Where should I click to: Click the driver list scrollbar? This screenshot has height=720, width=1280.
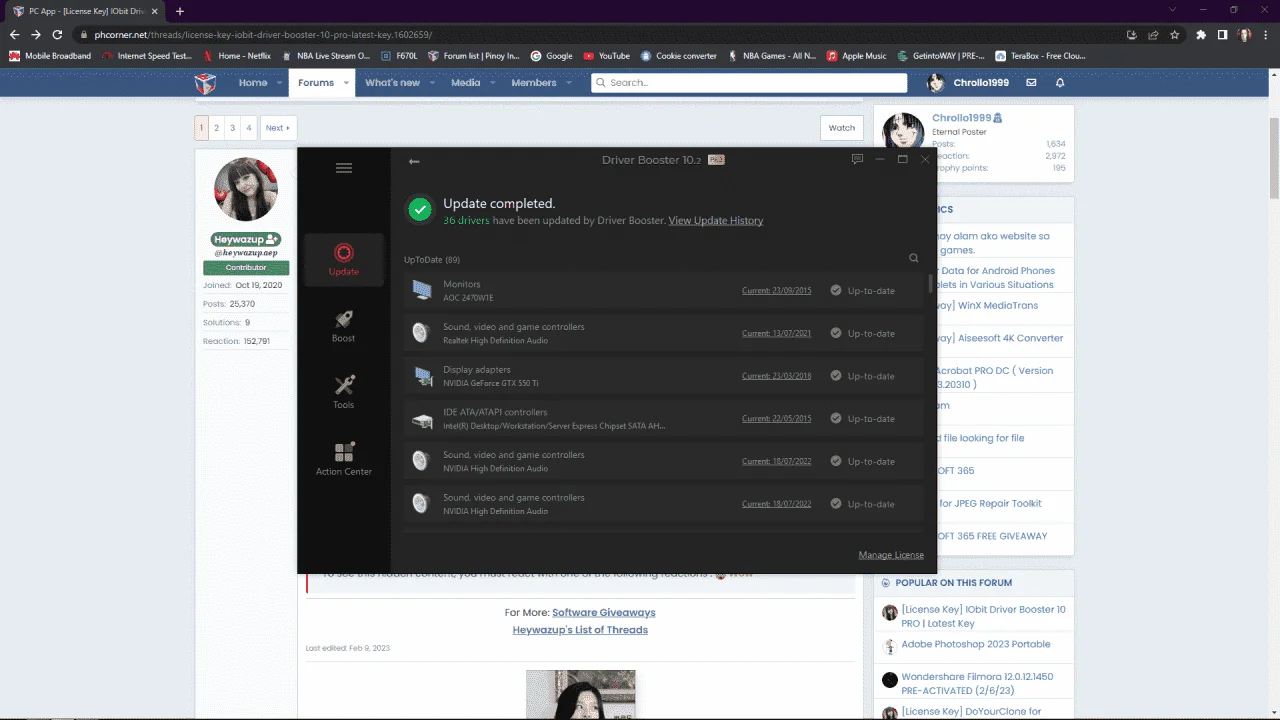pos(931,284)
